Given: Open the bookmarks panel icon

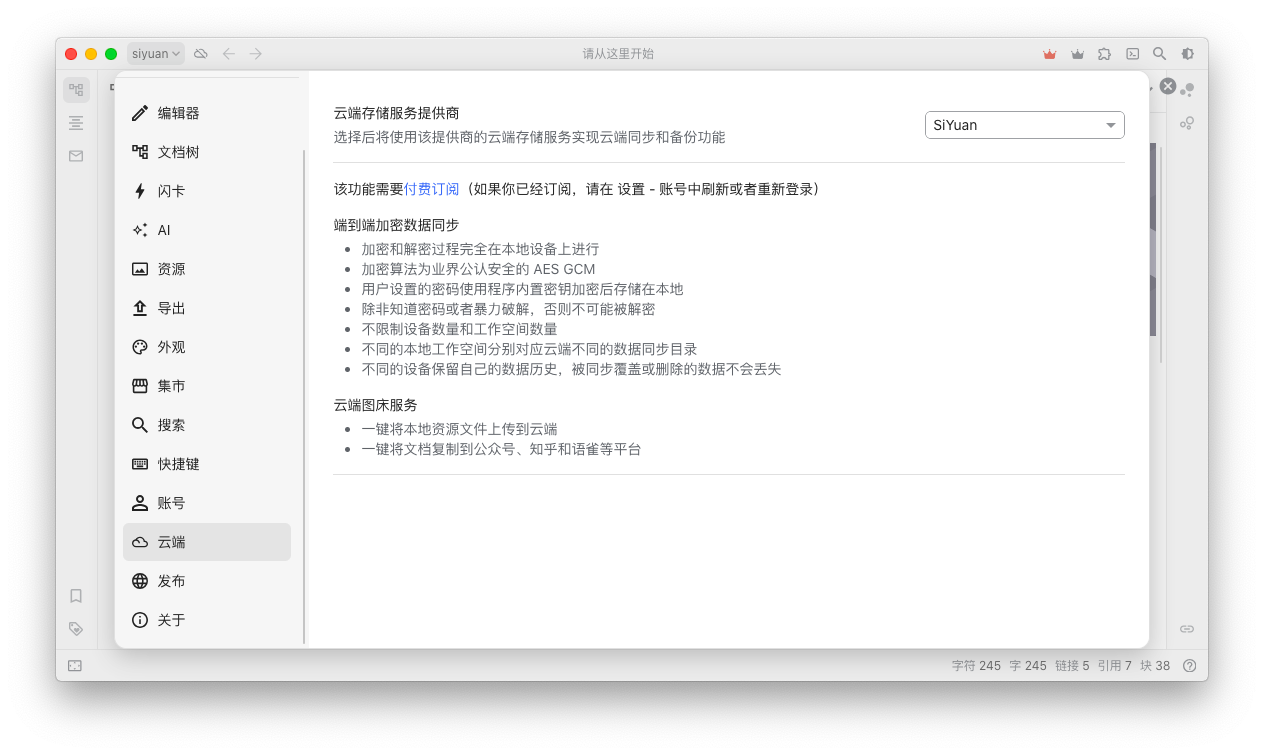Looking at the screenshot, I should (76, 595).
